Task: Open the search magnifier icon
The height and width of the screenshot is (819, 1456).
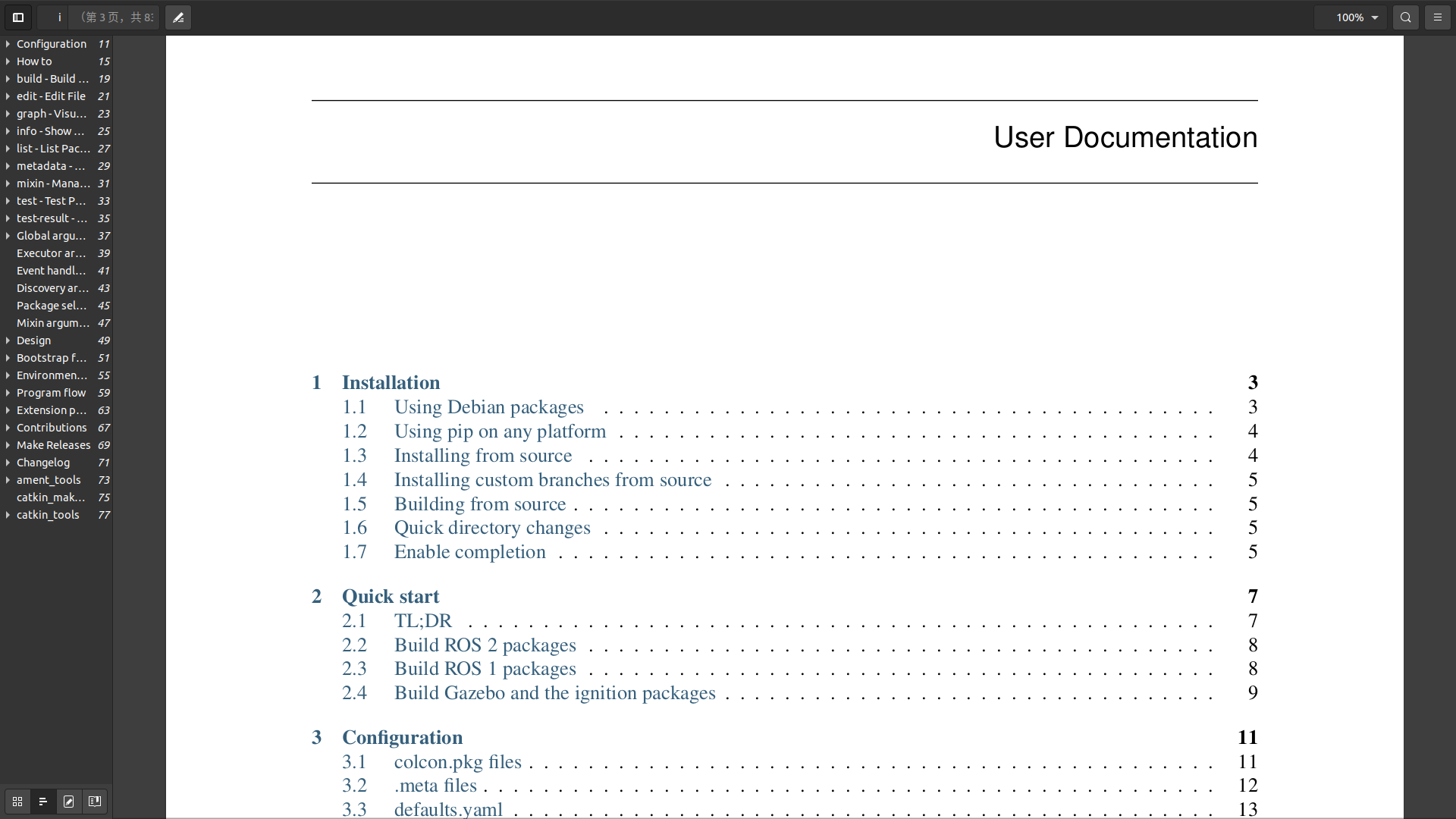Action: (x=1406, y=17)
